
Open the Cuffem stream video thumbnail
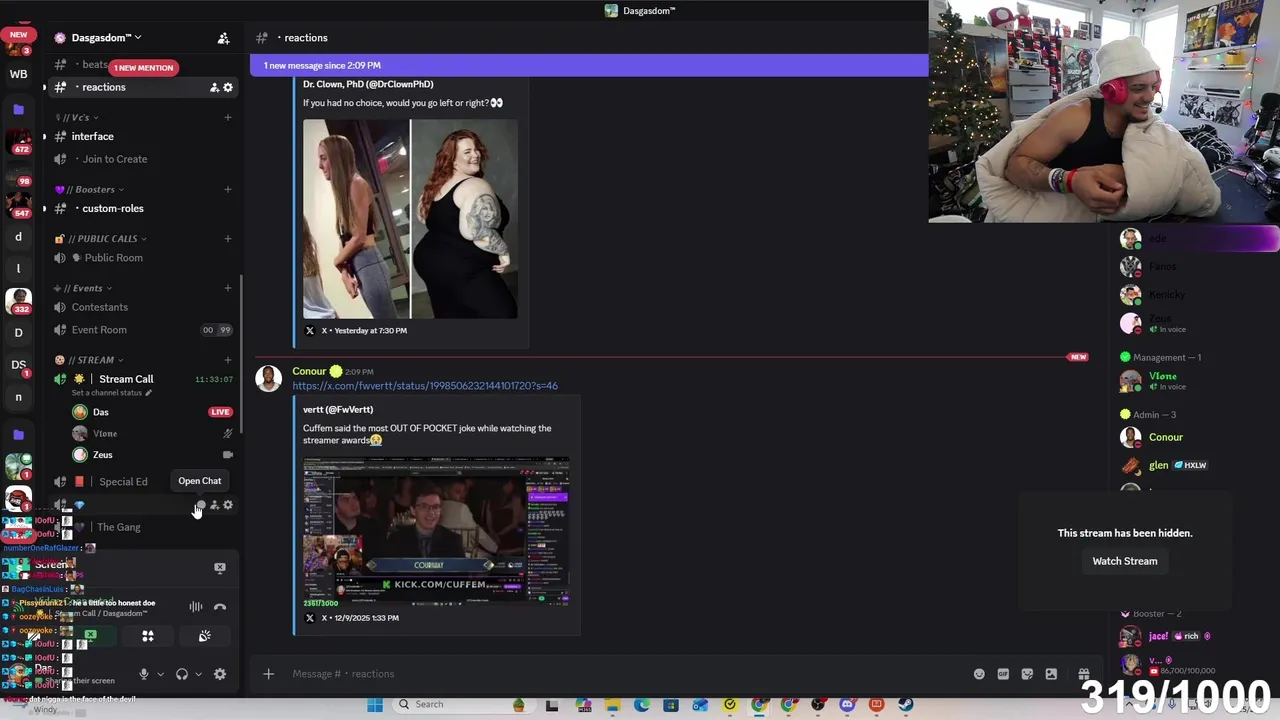[436, 531]
